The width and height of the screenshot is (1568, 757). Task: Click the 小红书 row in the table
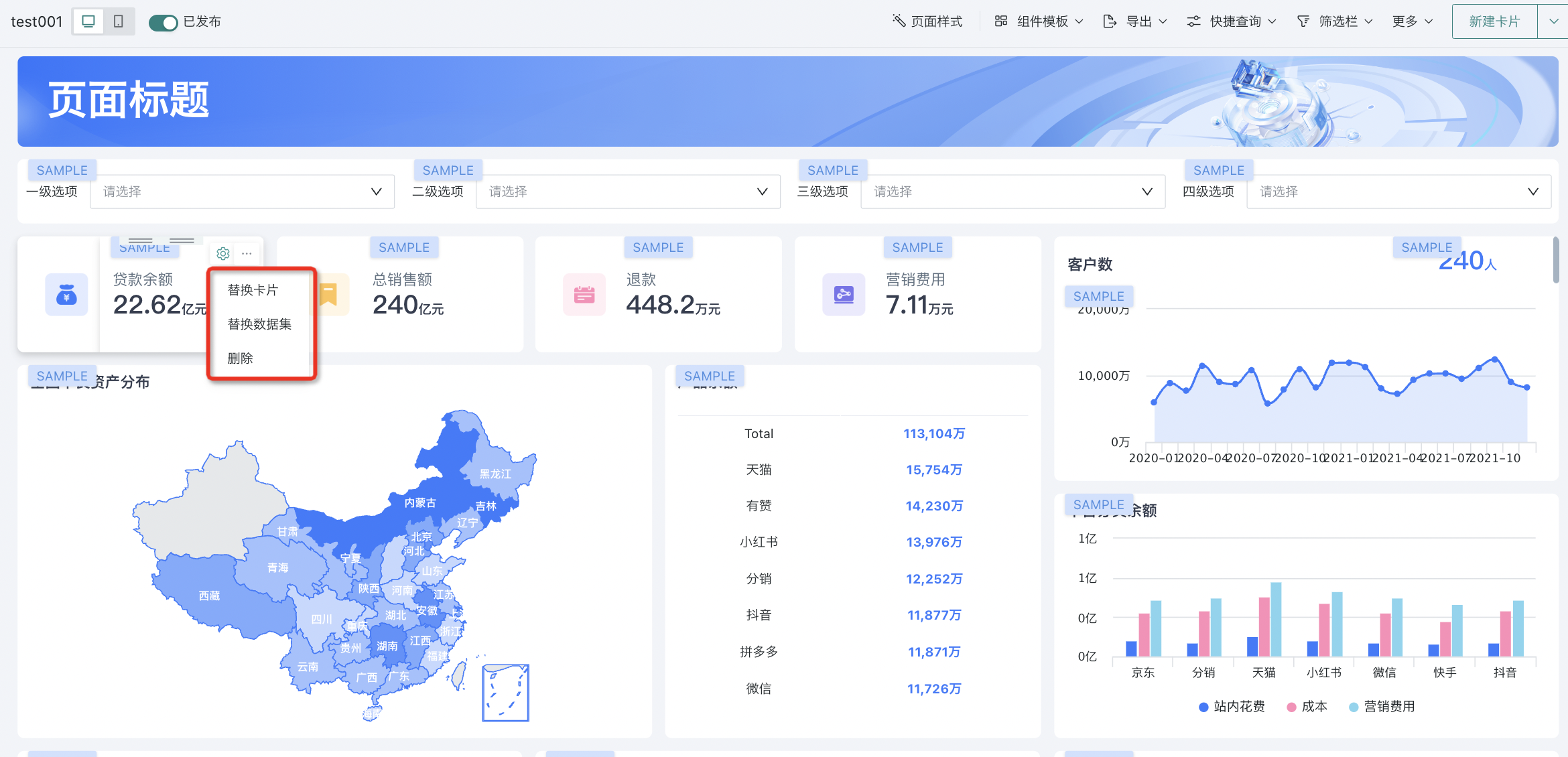(853, 542)
